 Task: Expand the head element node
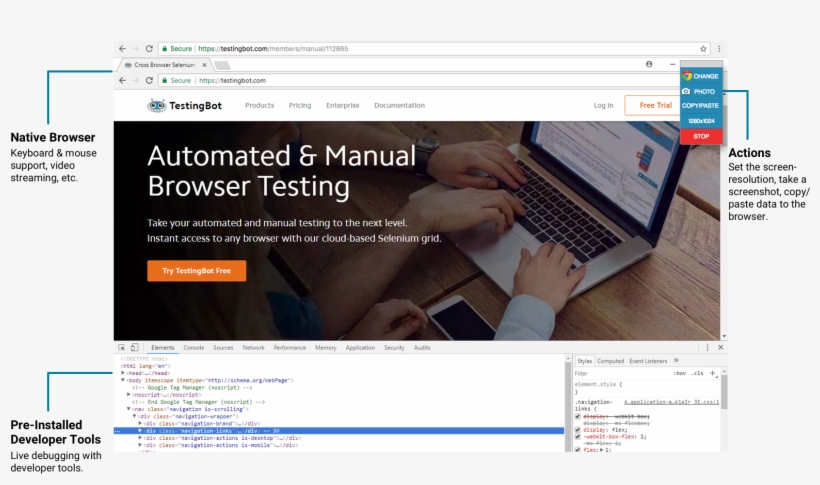(x=123, y=373)
